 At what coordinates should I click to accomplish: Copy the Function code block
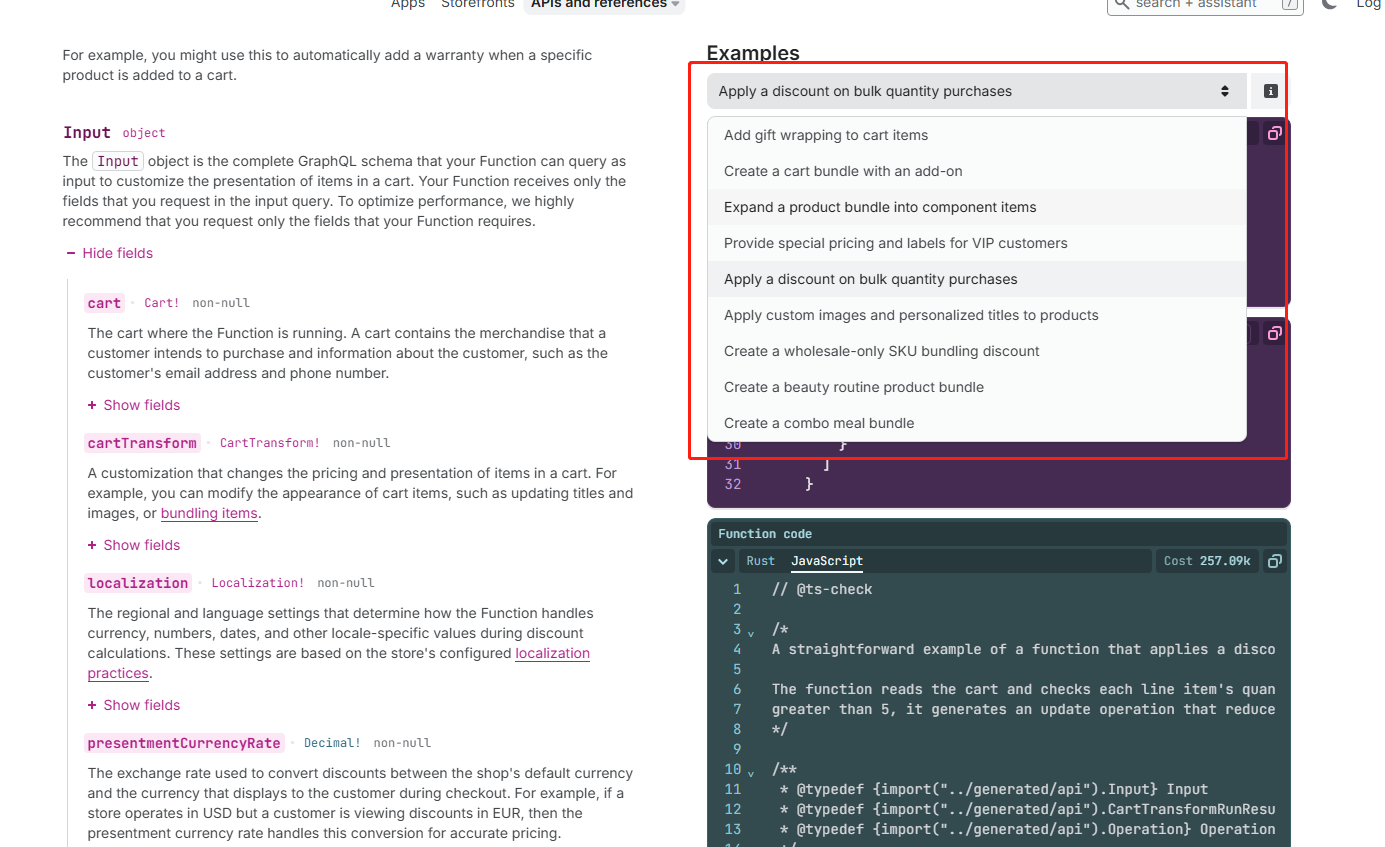click(1274, 561)
